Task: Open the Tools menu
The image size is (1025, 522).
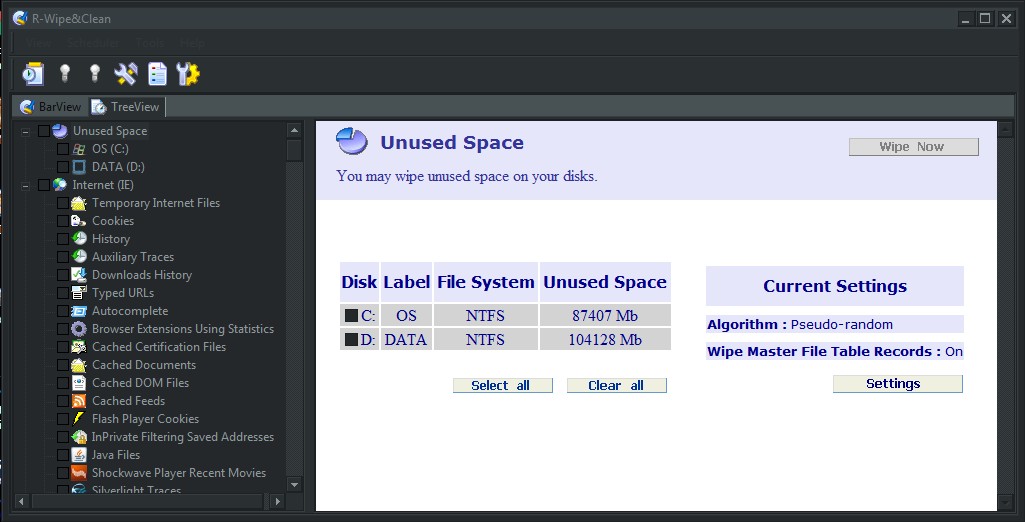Action: pos(150,43)
